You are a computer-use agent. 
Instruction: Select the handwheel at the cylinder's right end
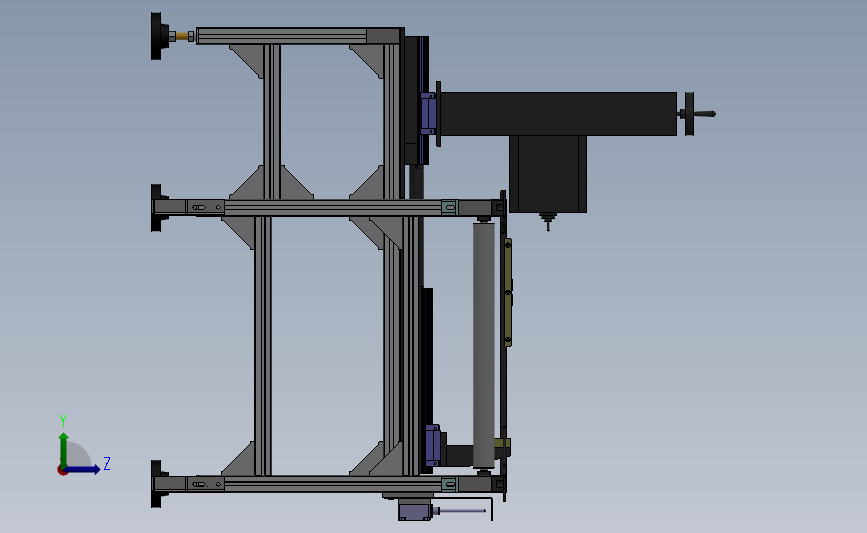click(x=690, y=114)
